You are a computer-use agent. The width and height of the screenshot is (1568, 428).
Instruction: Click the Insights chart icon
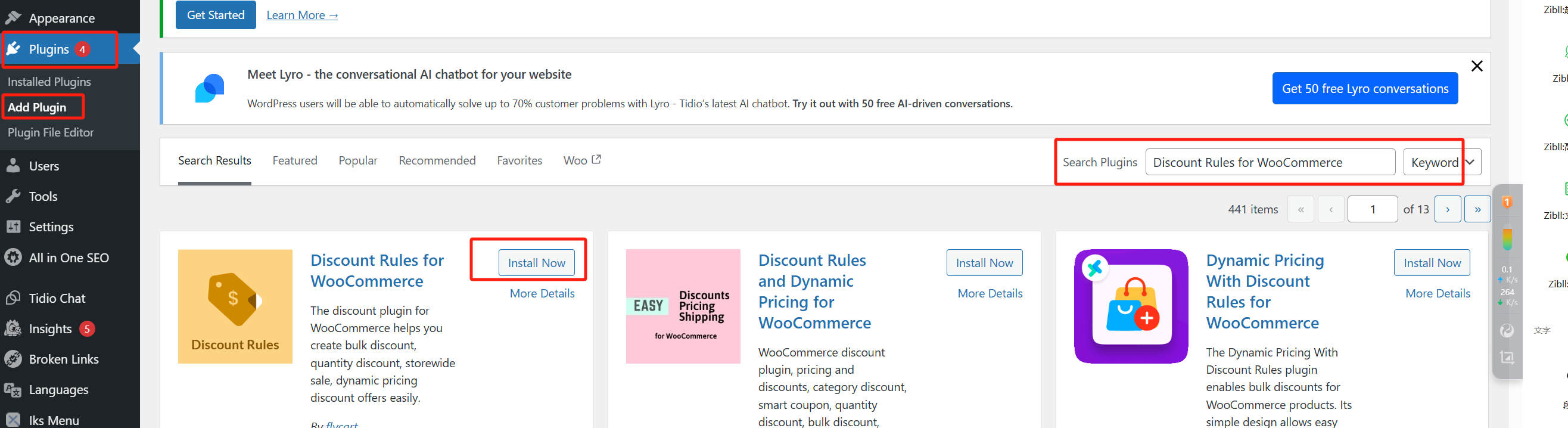click(x=13, y=328)
